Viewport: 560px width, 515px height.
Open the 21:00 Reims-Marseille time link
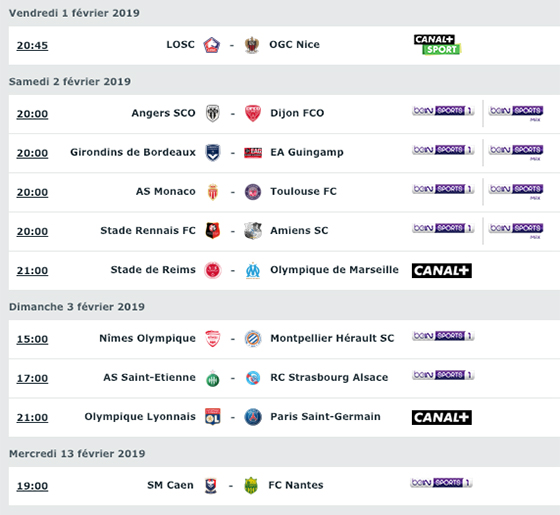tap(32, 271)
